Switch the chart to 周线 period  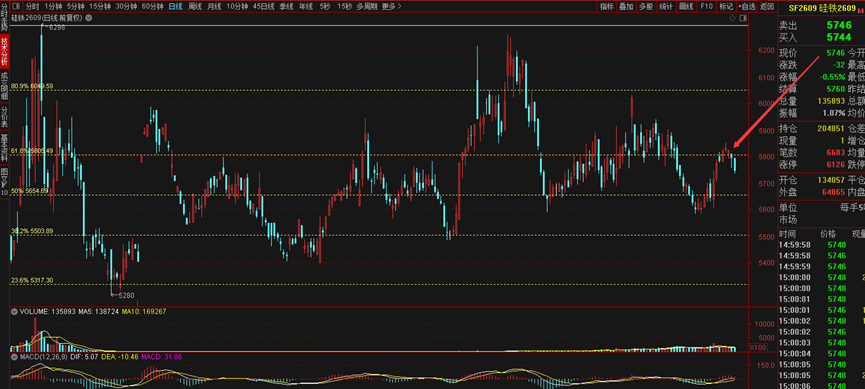(195, 7)
